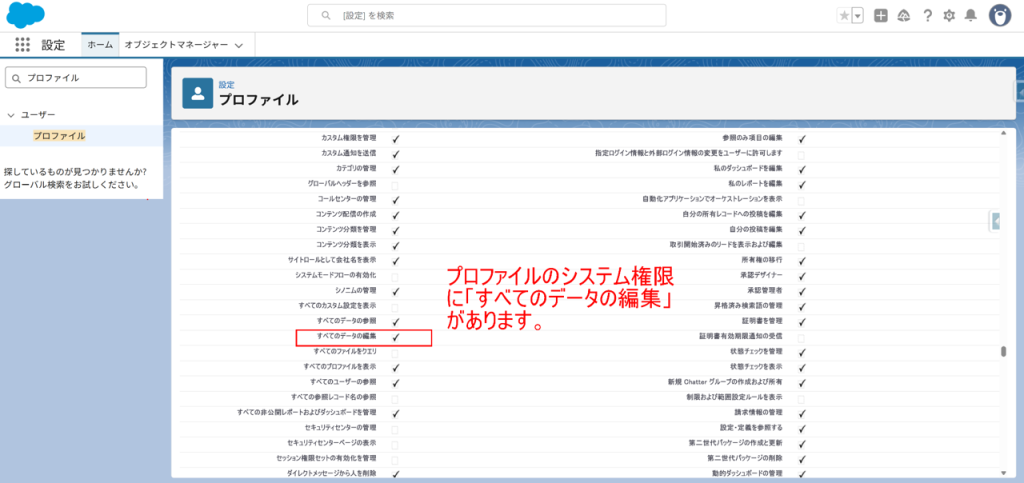
Task: Click the favorites star icon
Action: coord(844,16)
